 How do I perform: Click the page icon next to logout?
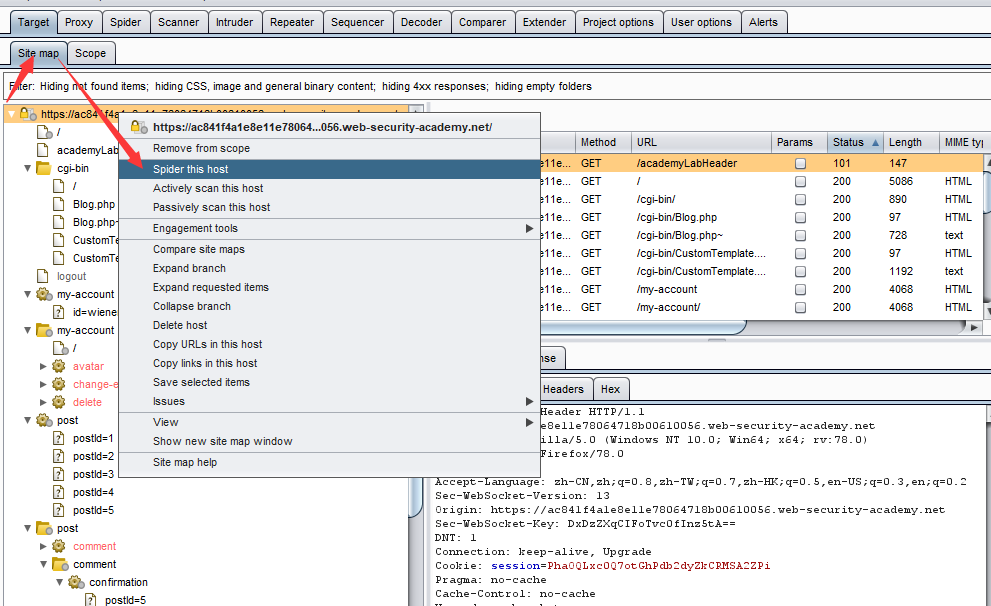[44, 276]
